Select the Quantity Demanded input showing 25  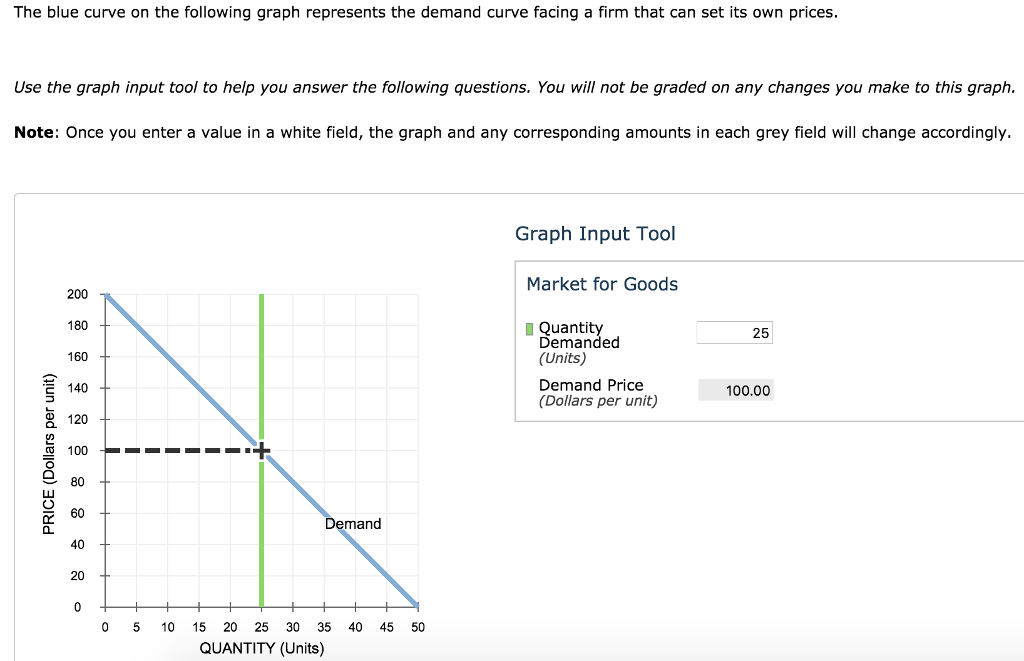pyautogui.click(x=734, y=332)
